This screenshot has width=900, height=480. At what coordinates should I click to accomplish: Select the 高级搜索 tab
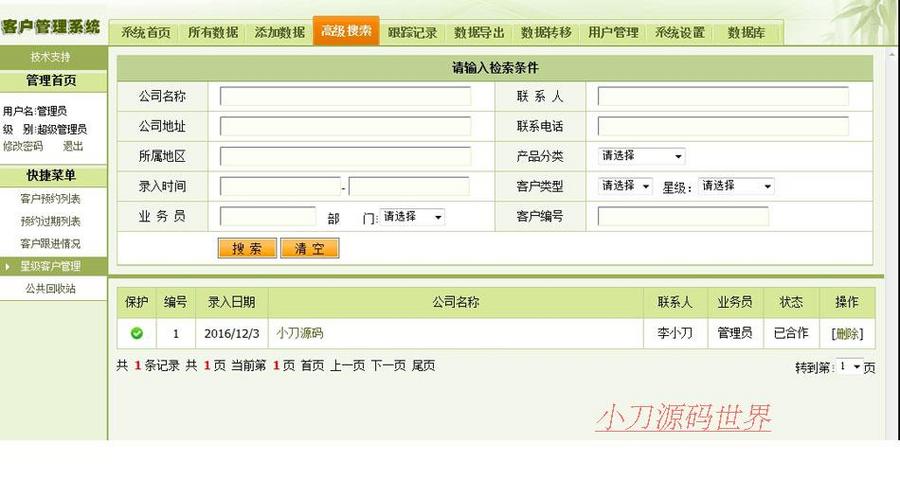tap(346, 30)
